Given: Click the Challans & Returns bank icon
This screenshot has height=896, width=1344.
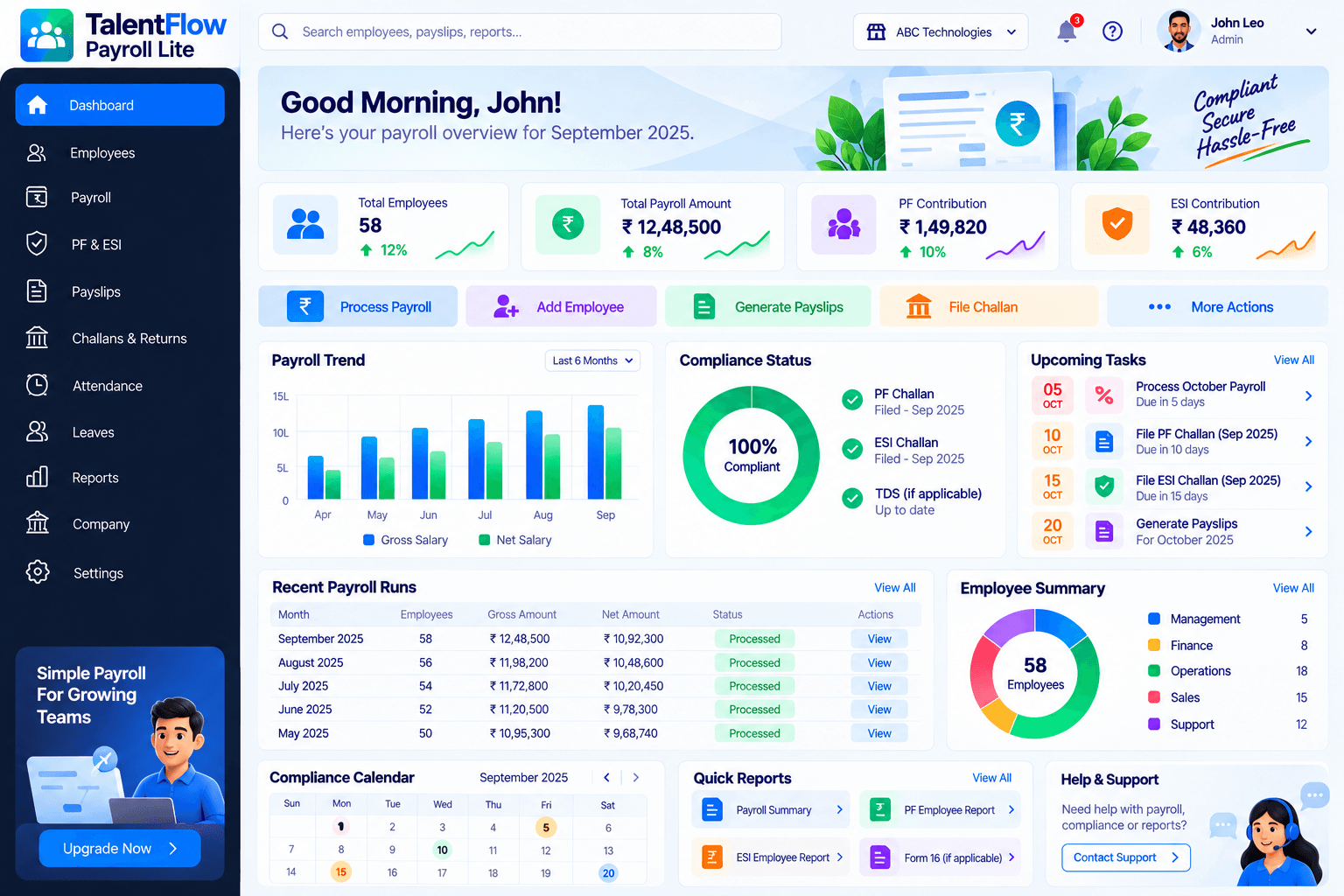Looking at the screenshot, I should 37,338.
